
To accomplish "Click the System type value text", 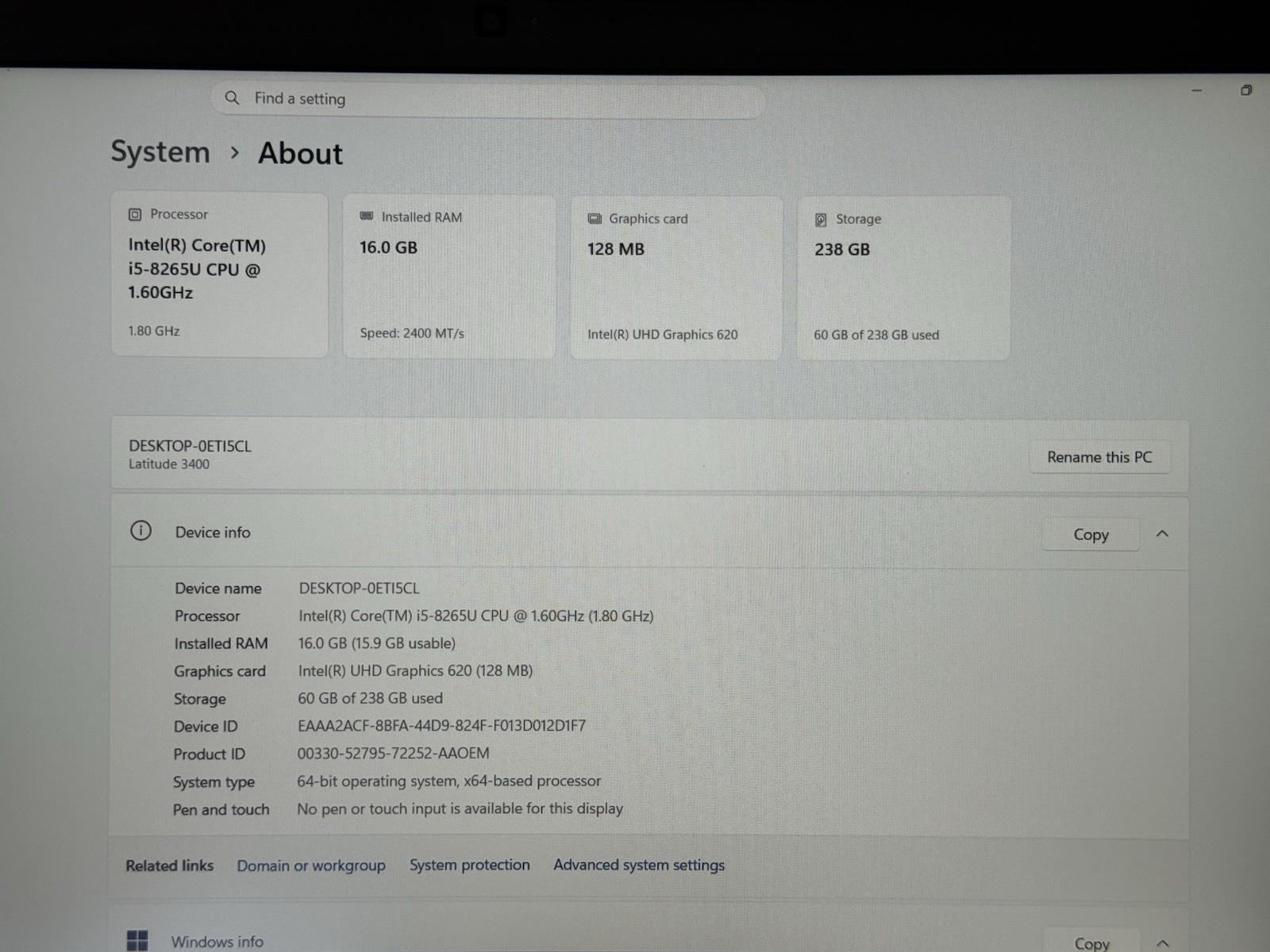I will 448,781.
